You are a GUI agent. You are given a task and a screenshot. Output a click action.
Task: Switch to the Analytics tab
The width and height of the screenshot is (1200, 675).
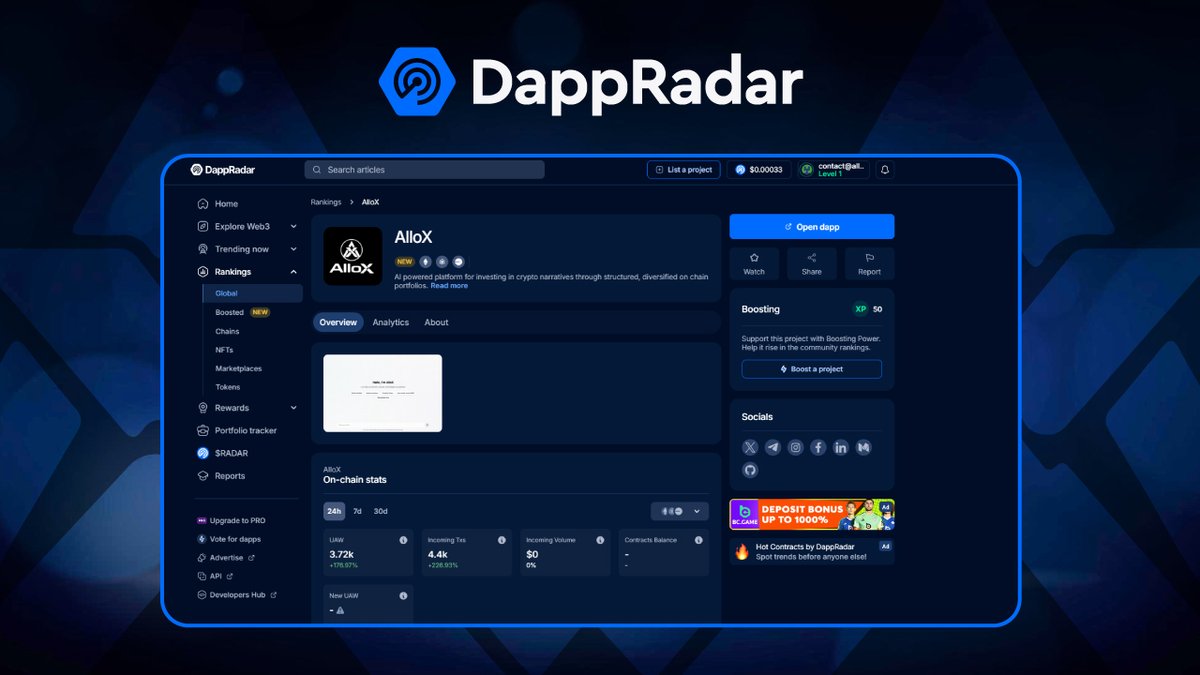point(391,322)
